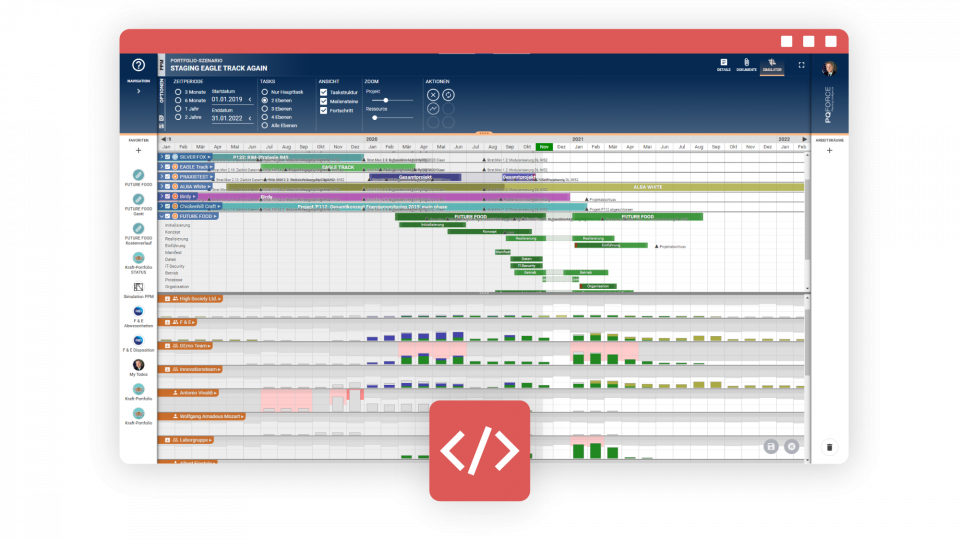Expand the EAGLE Track project row

tap(162, 167)
